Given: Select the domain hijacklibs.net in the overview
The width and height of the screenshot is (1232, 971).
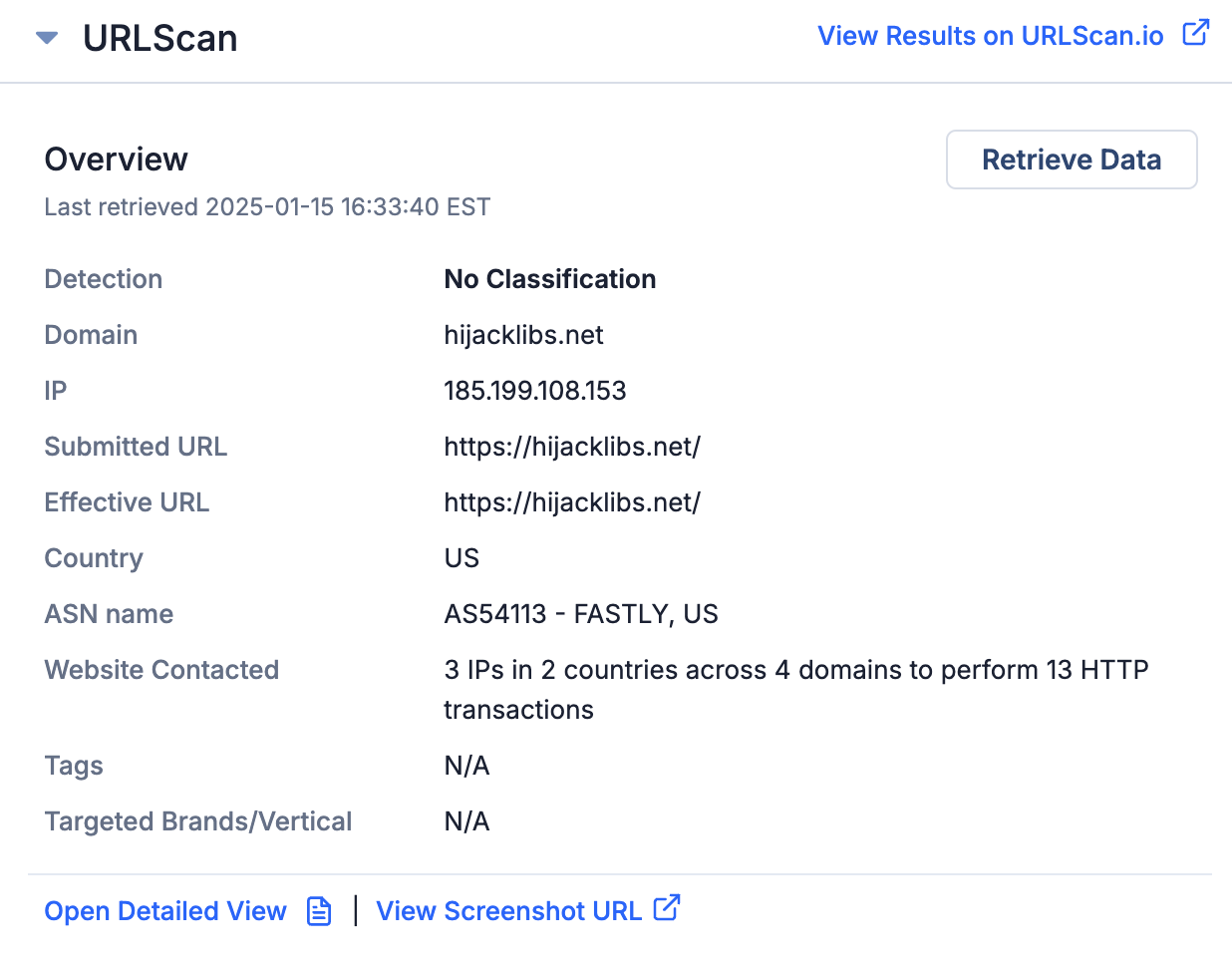Looking at the screenshot, I should (x=523, y=335).
